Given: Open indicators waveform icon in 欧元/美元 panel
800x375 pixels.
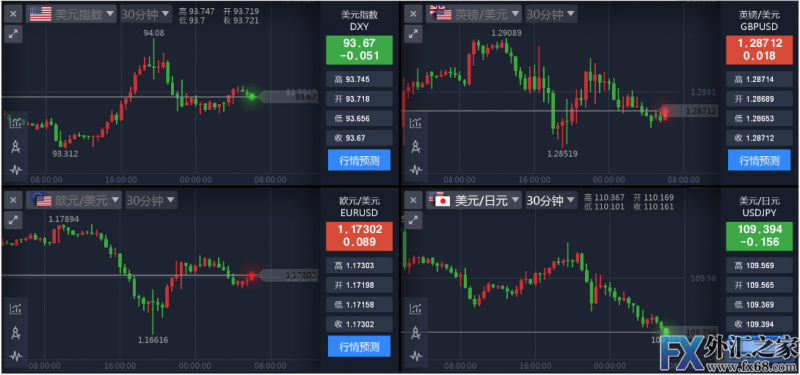Looking at the screenshot, I should point(16,355).
